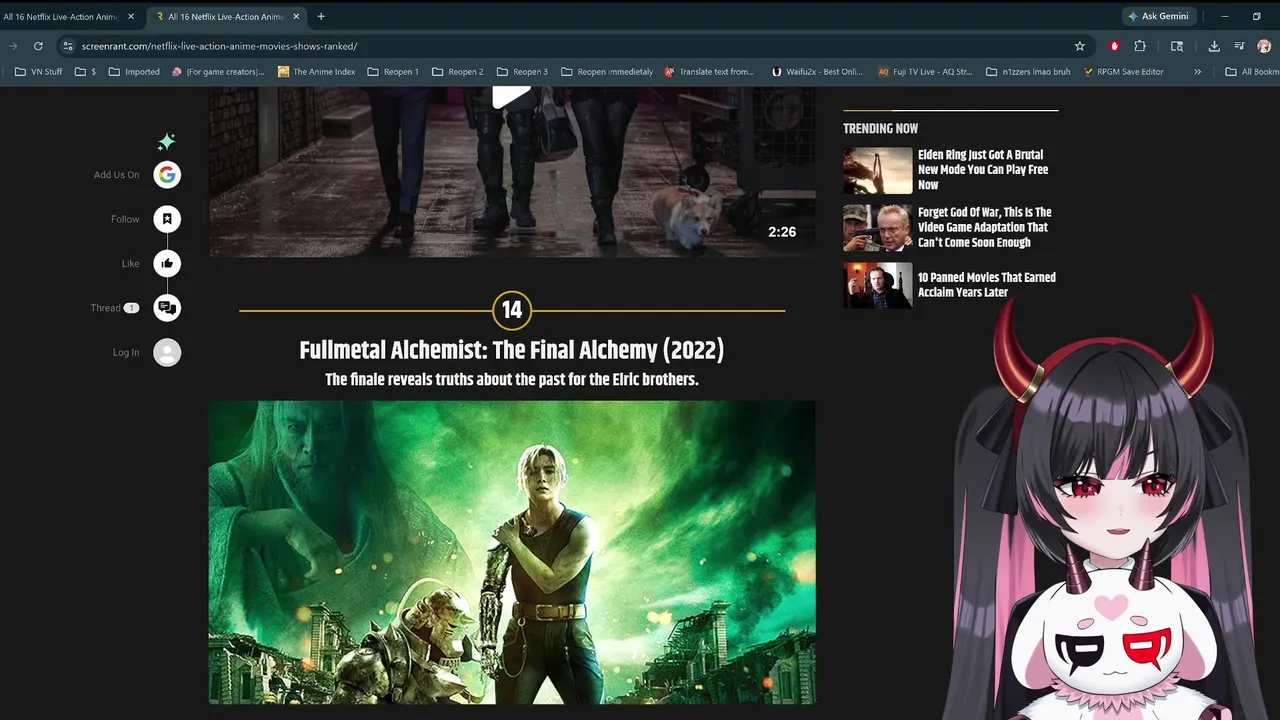1280x720 pixels.
Task: Open the Downloads icon in toolbar
Action: [x=1214, y=46]
